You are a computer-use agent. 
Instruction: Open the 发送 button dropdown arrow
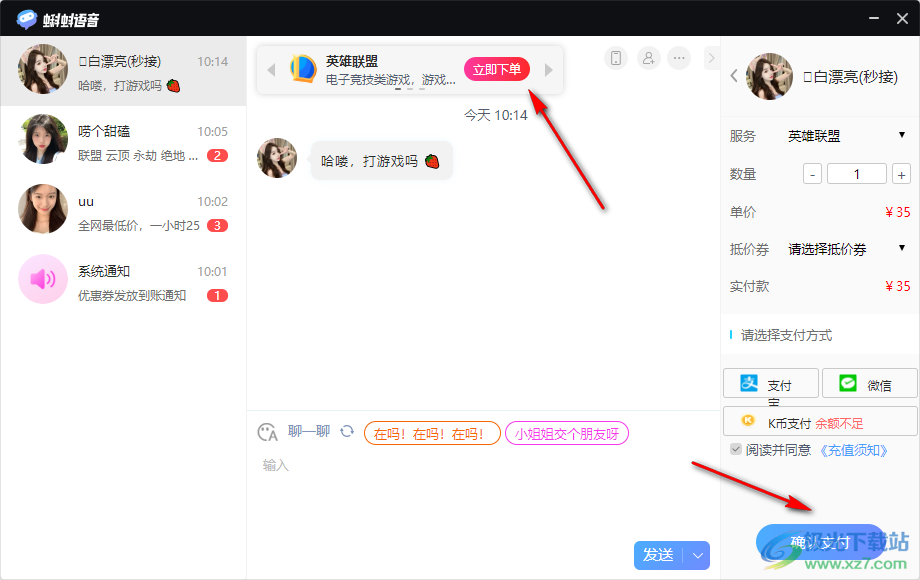pyautogui.click(x=697, y=555)
